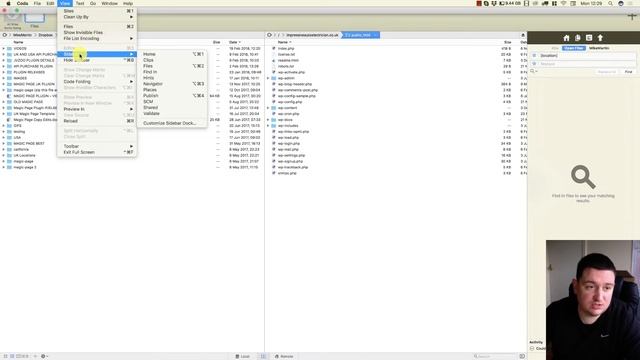The height and width of the screenshot is (360, 640).
Task: Select the public_html path segment
Action: (x=360, y=35)
